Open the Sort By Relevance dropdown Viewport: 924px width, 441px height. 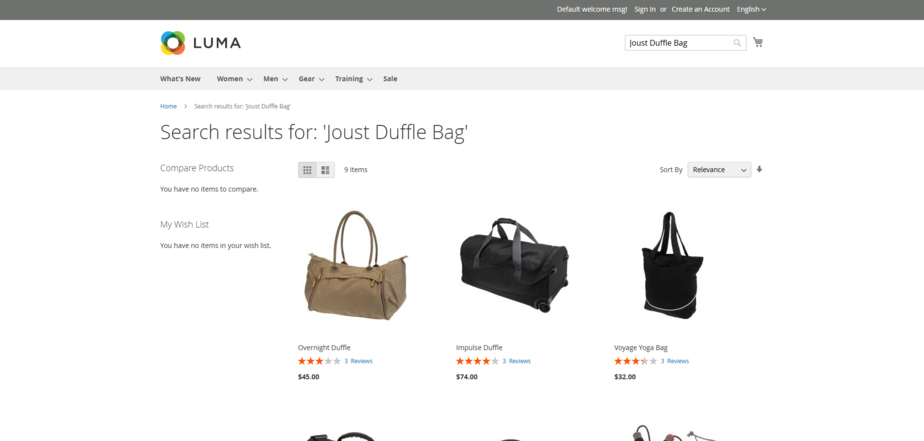tap(718, 170)
